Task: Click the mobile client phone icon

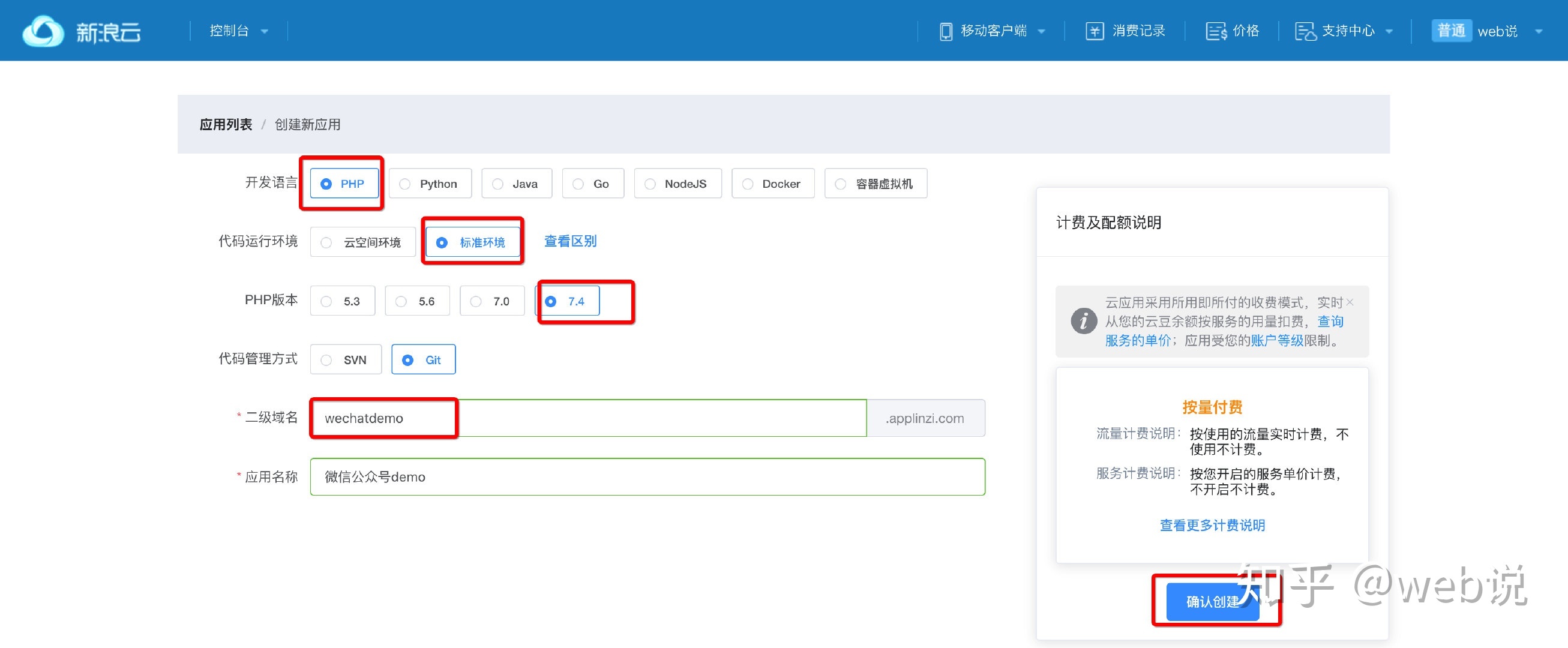Action: 945,31
